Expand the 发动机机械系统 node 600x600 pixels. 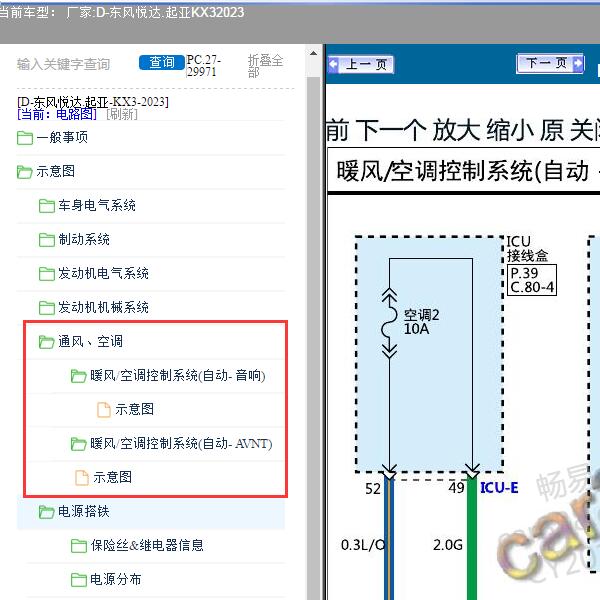coord(103,307)
